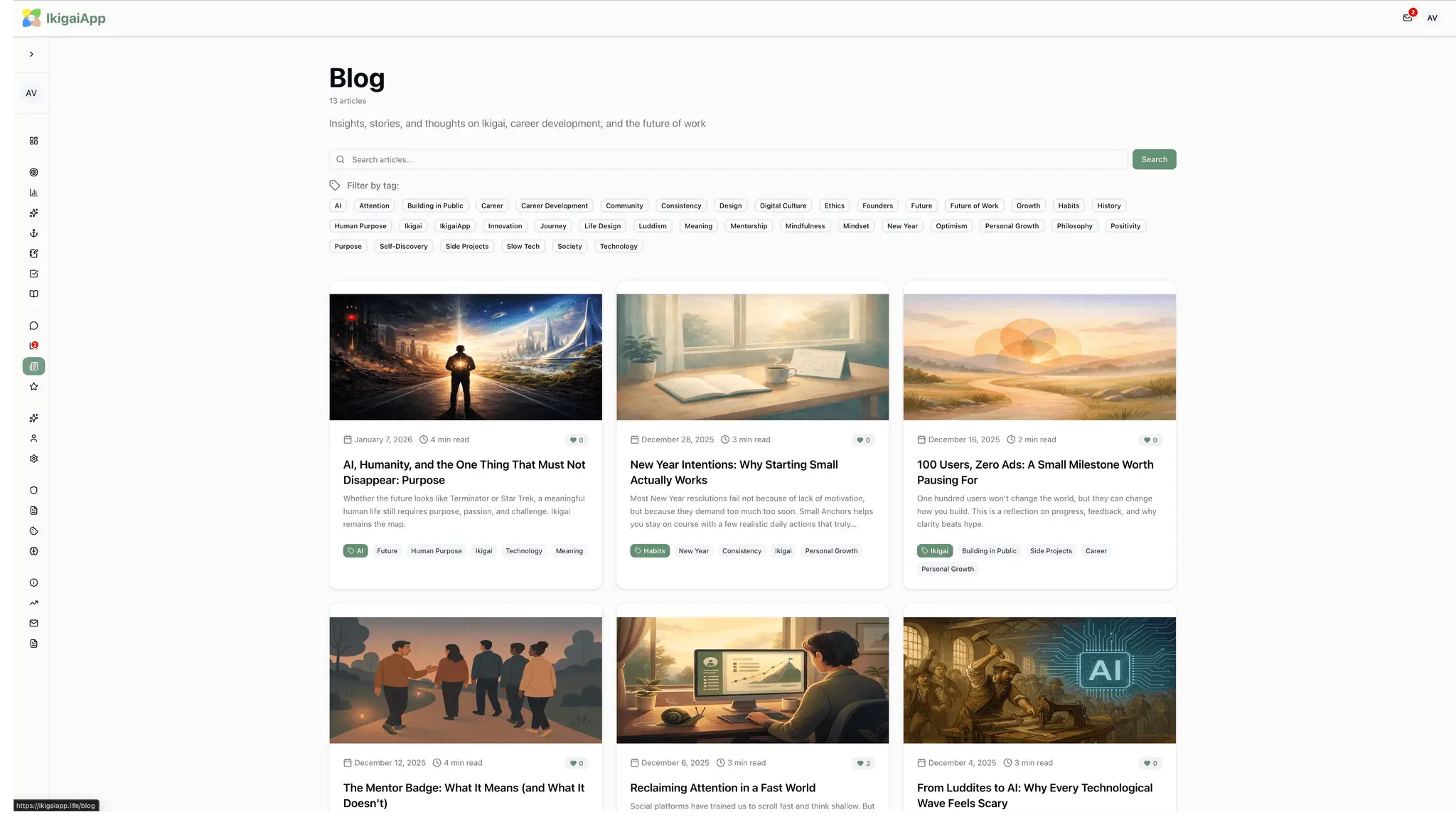The height and width of the screenshot is (827, 1456).
Task: Toggle the Slow Tech tag filter
Action: tap(523, 246)
